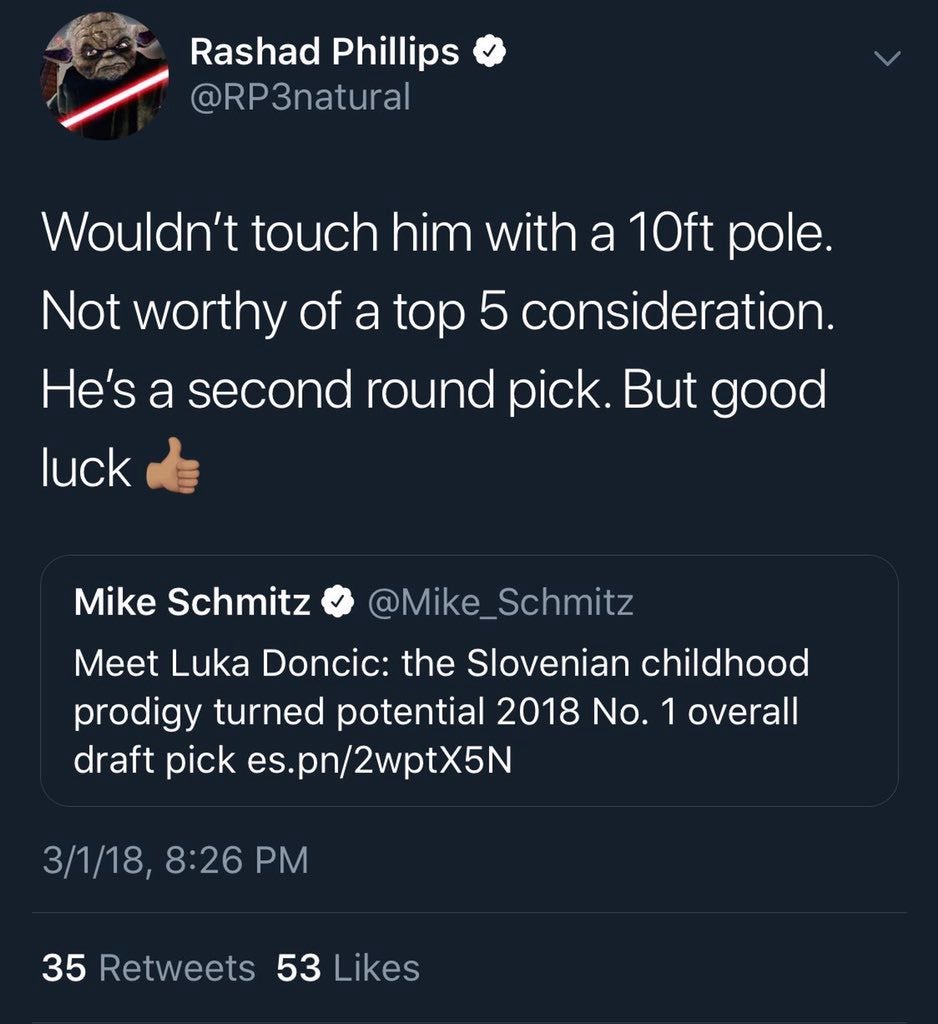Click the Mike Schmitz display name
The width and height of the screenshot is (938, 1024).
point(192,601)
